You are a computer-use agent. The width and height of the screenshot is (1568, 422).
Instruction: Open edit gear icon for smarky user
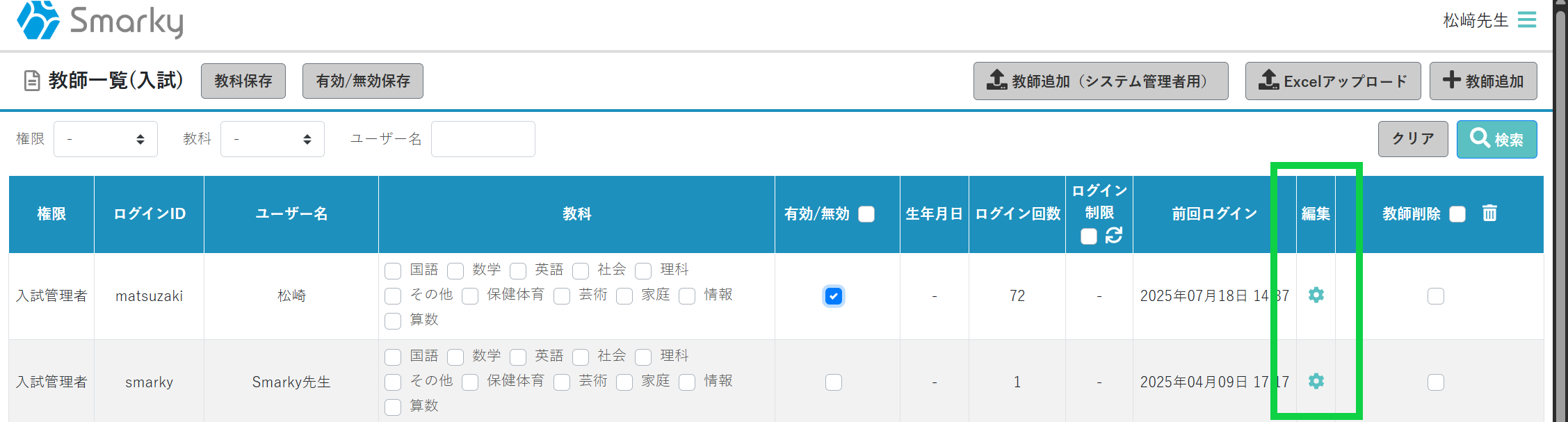tap(1316, 382)
